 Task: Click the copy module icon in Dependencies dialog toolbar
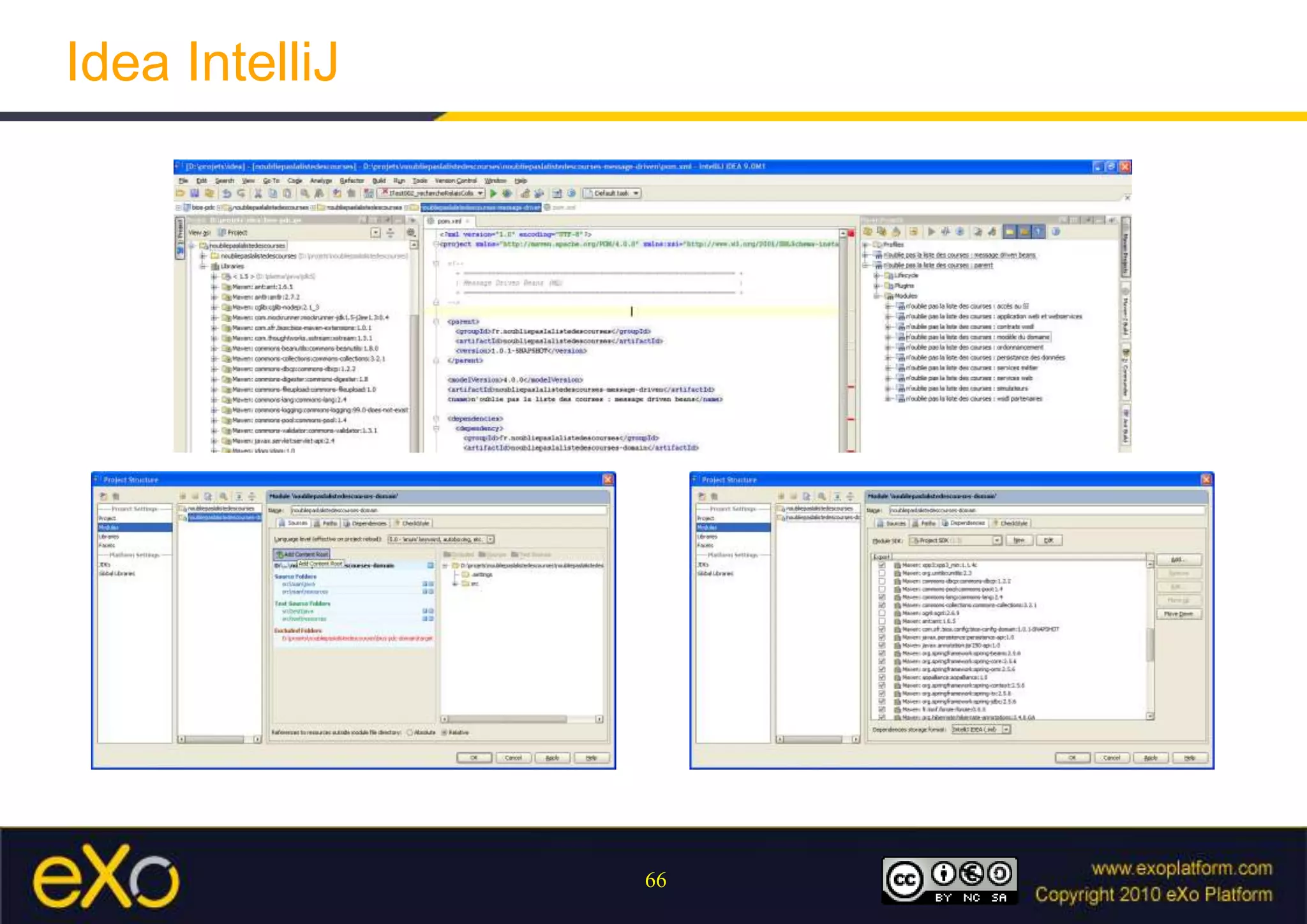(807, 496)
